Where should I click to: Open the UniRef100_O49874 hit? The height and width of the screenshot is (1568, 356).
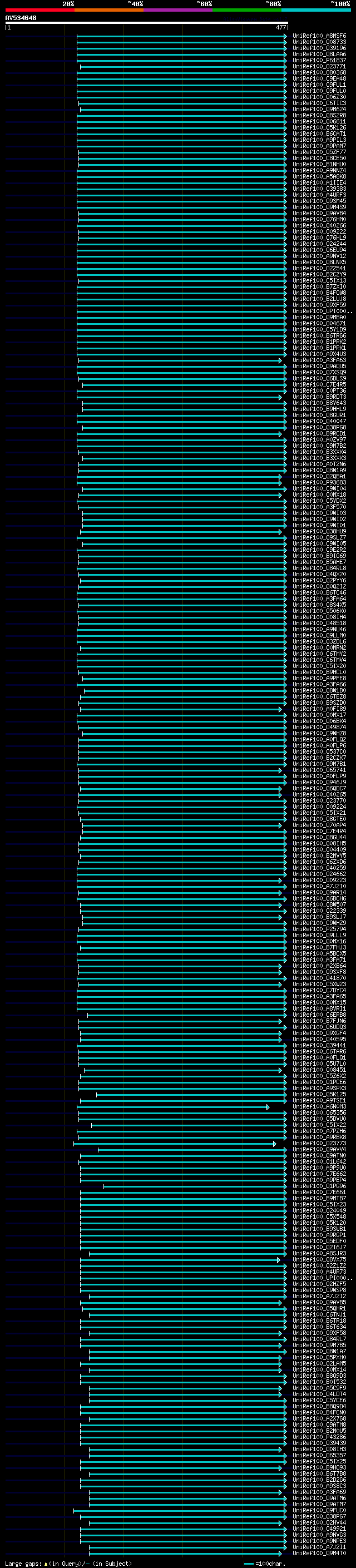[319, 728]
